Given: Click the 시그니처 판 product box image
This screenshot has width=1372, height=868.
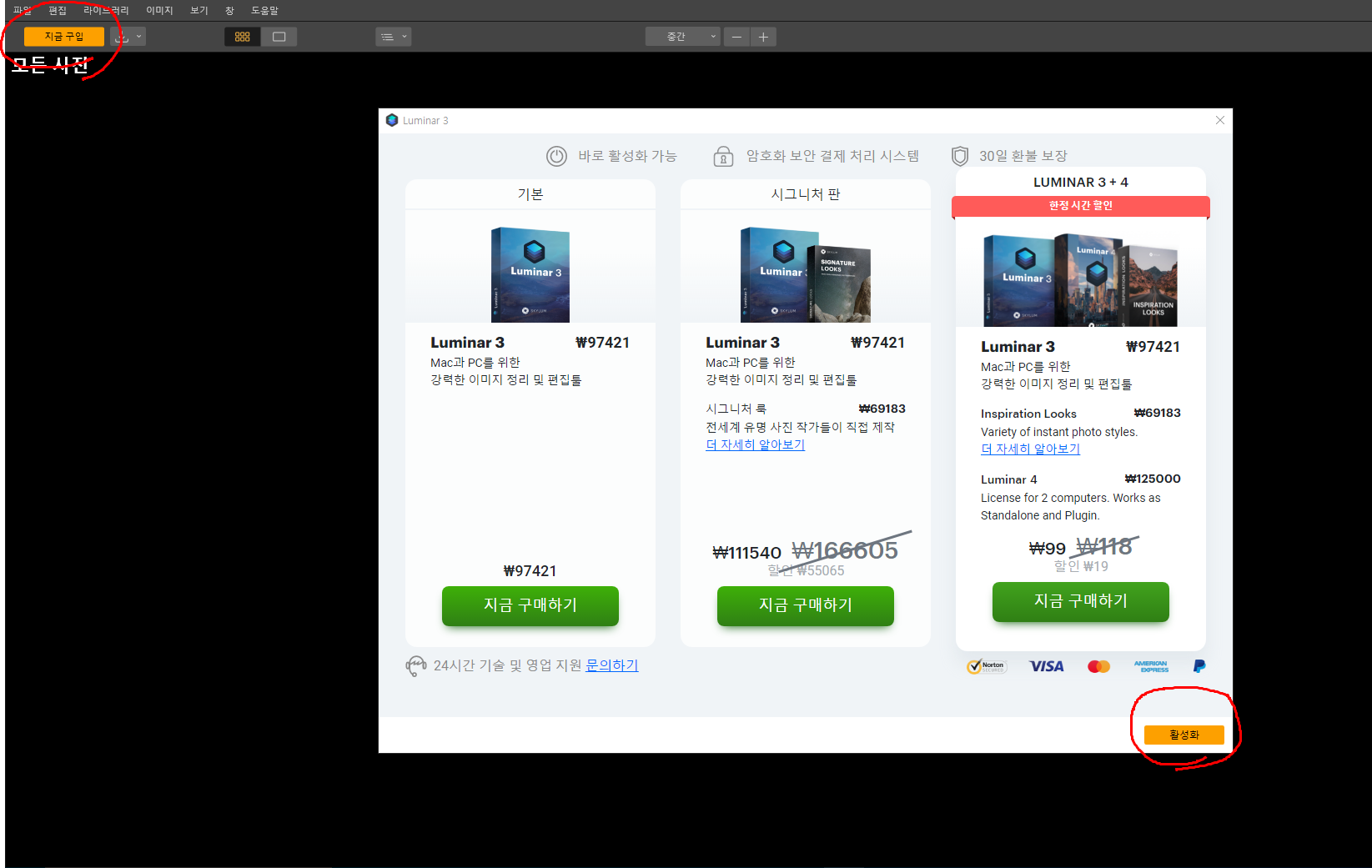Looking at the screenshot, I should [x=806, y=274].
